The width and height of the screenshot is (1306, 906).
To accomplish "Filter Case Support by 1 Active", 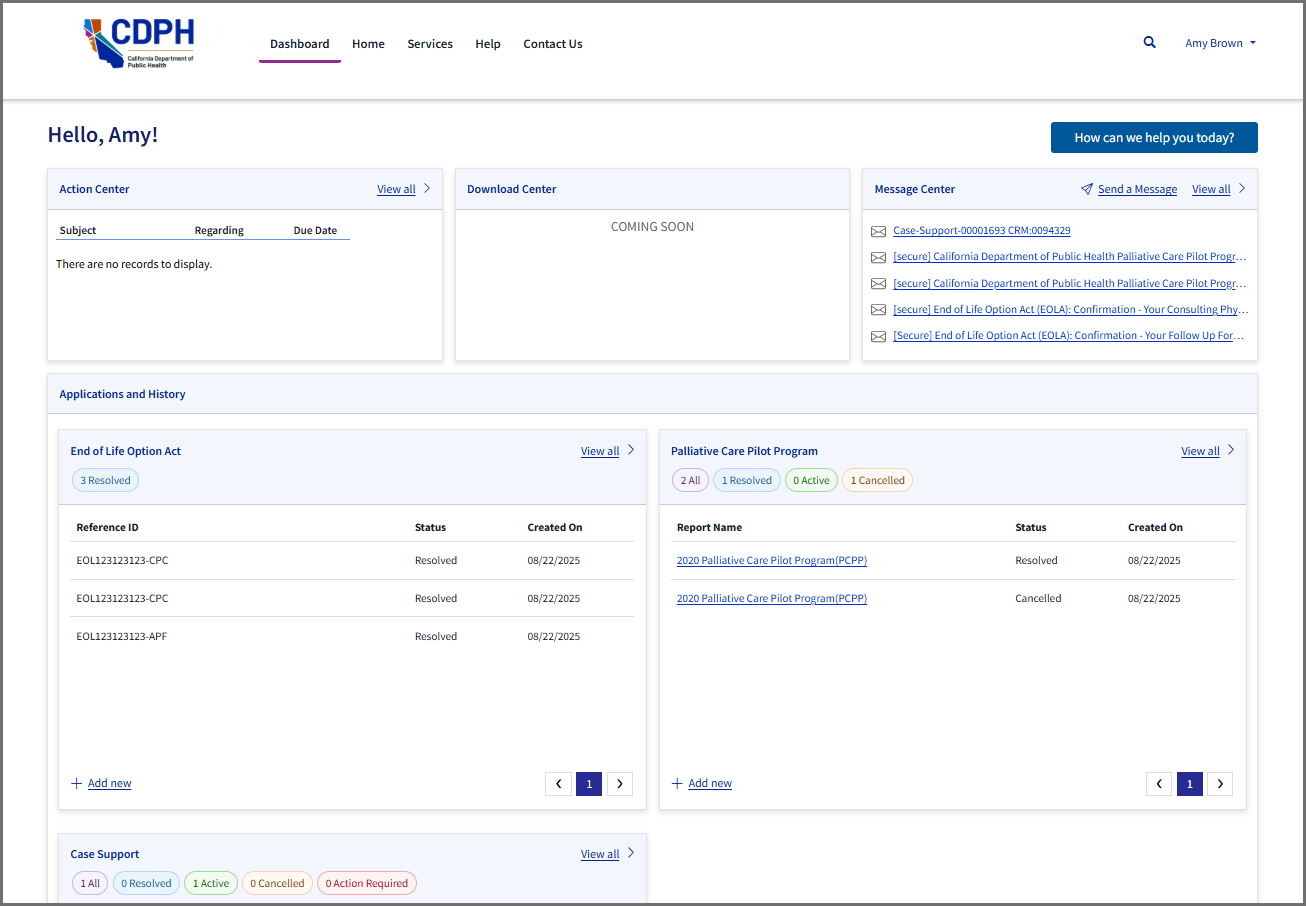I will (210, 883).
